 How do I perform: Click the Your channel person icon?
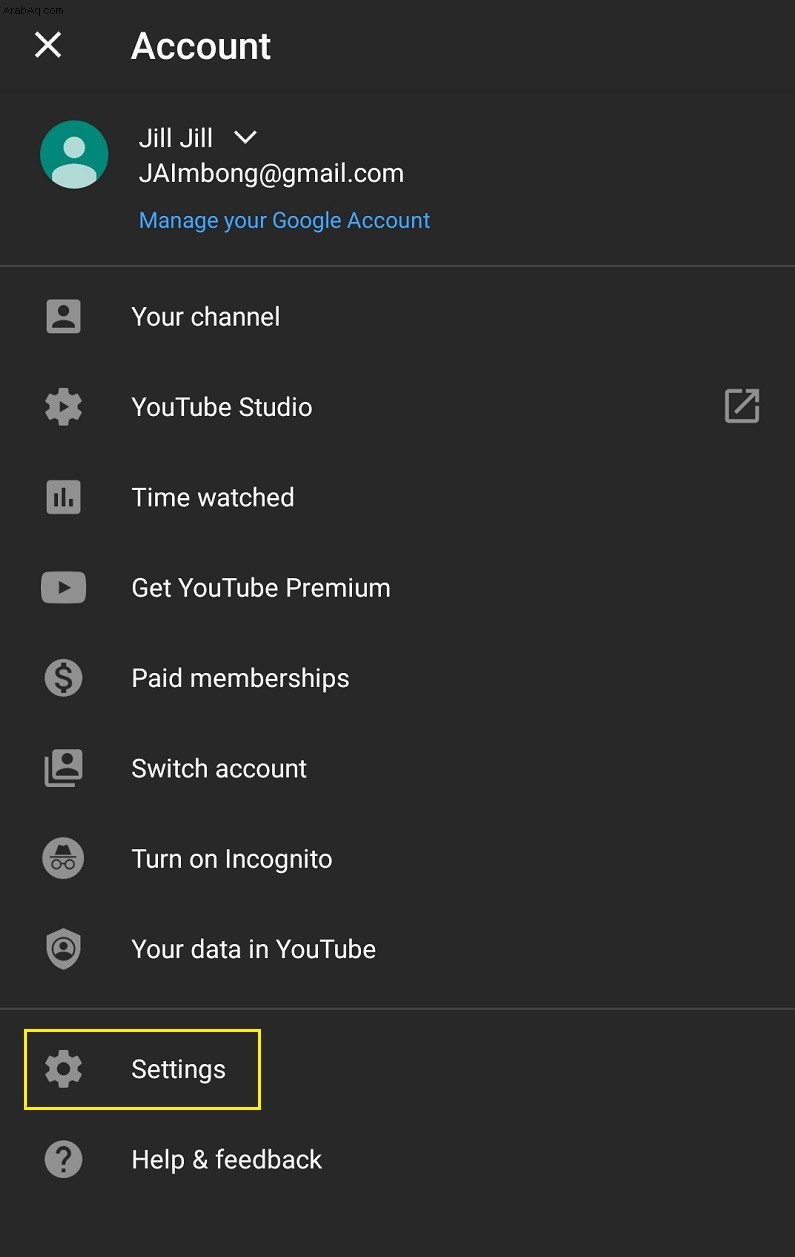[64, 317]
